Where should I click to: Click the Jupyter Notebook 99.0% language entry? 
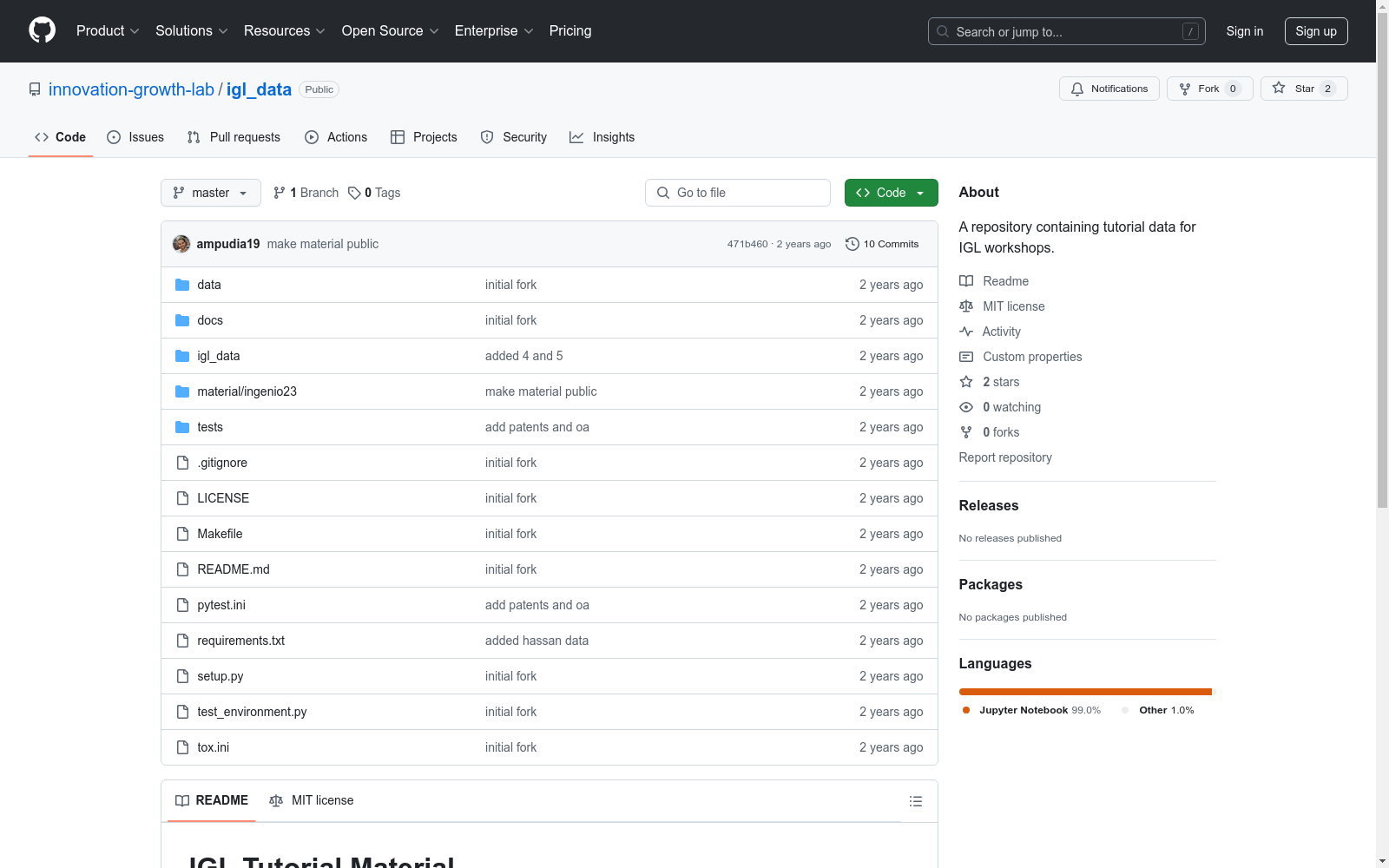click(1031, 710)
